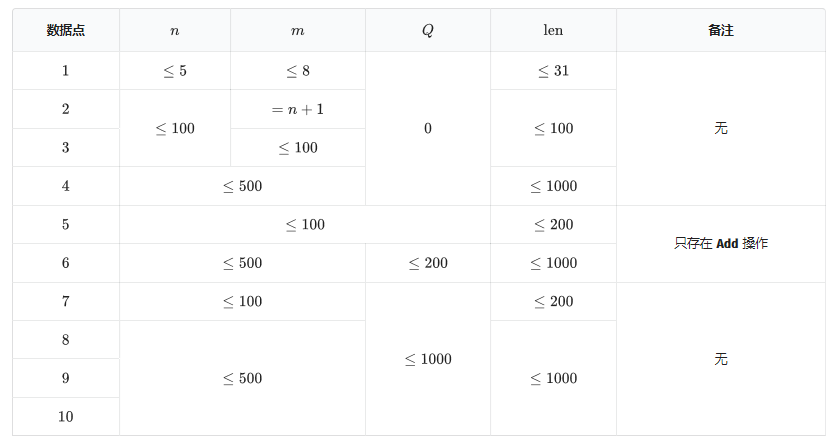
Task: Click data point 9 row label
Action: click(66, 378)
